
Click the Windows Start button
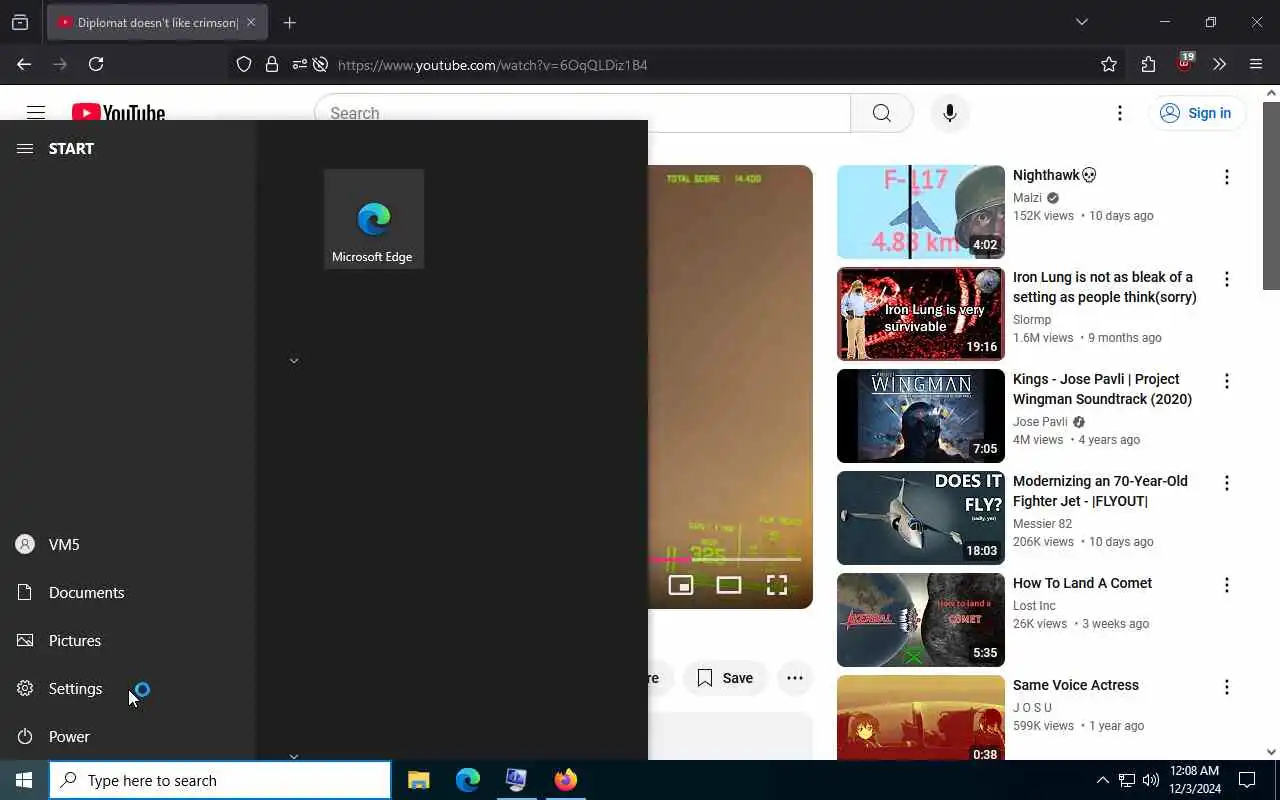tap(24, 780)
